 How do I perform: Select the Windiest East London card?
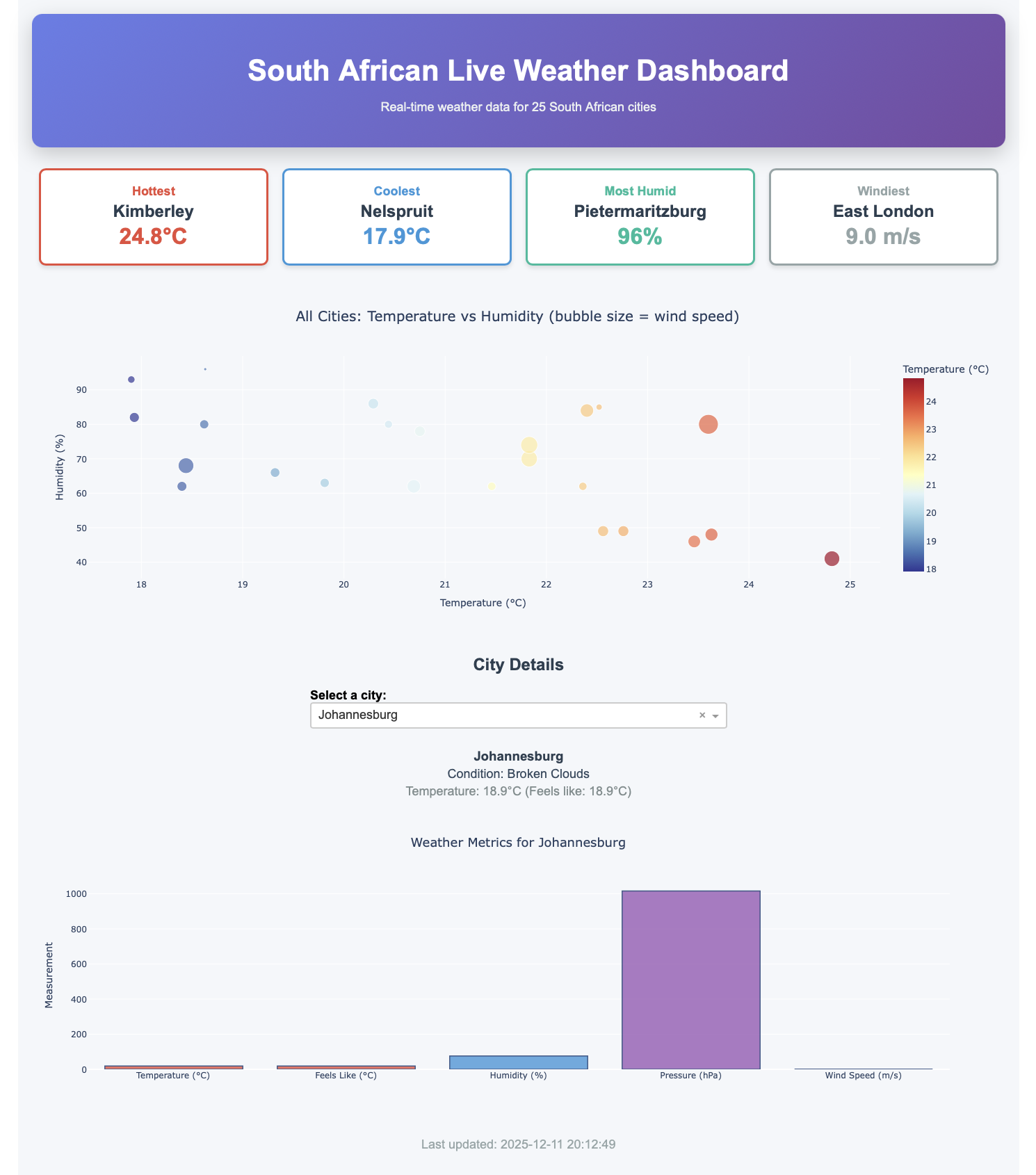pos(883,216)
